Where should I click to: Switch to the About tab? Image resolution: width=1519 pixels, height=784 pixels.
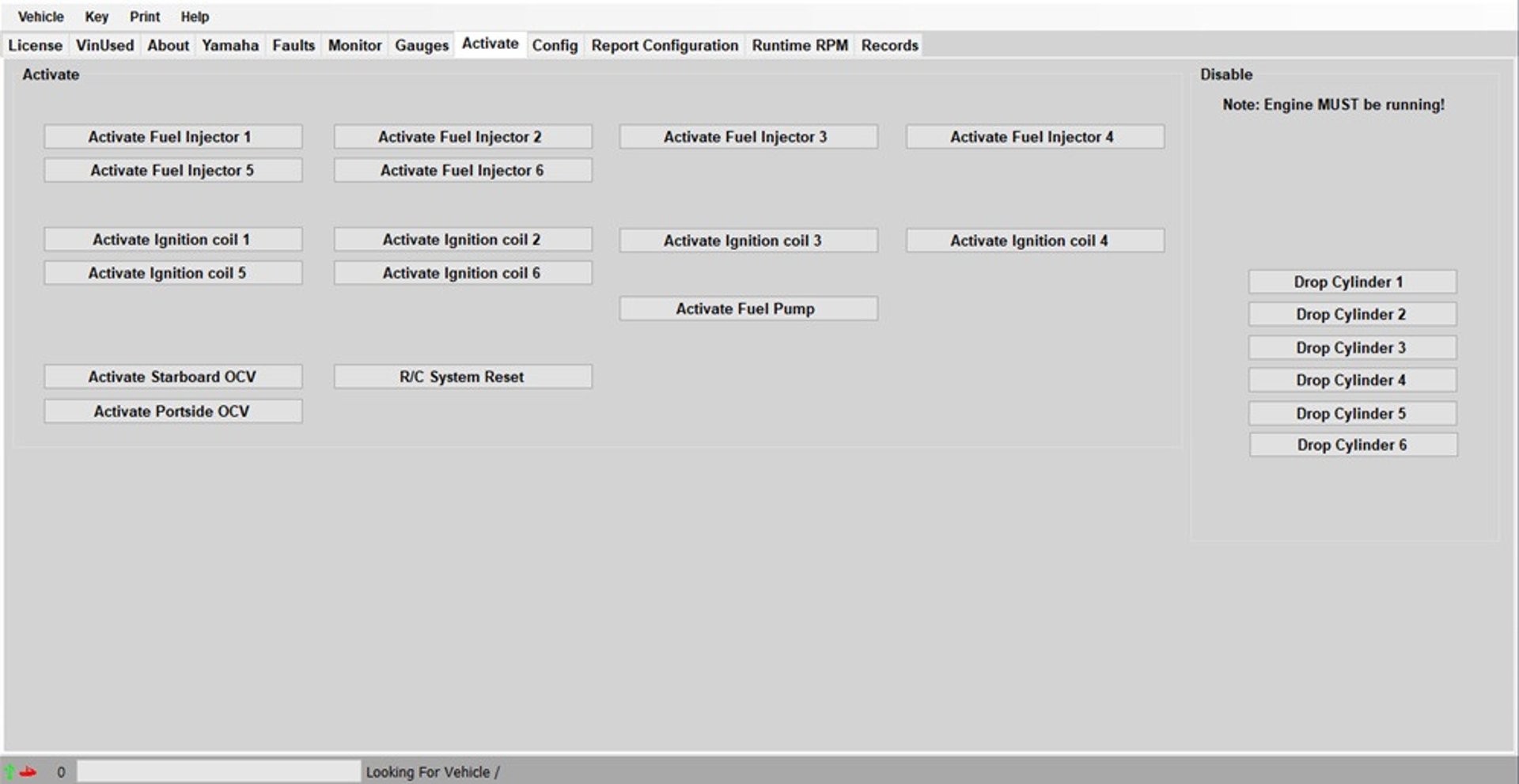point(169,45)
